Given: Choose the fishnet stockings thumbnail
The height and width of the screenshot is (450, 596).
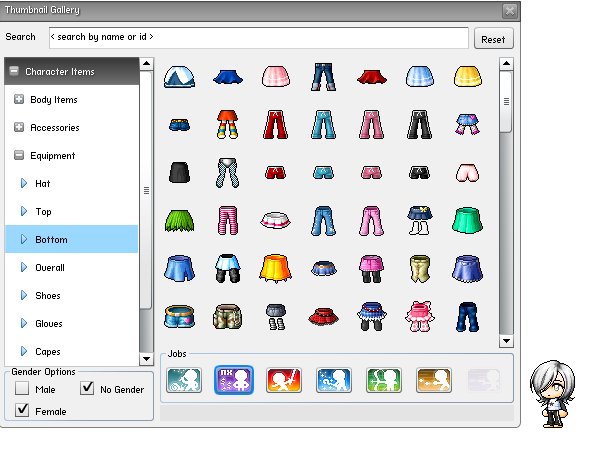Looking at the screenshot, I should 227,173.
